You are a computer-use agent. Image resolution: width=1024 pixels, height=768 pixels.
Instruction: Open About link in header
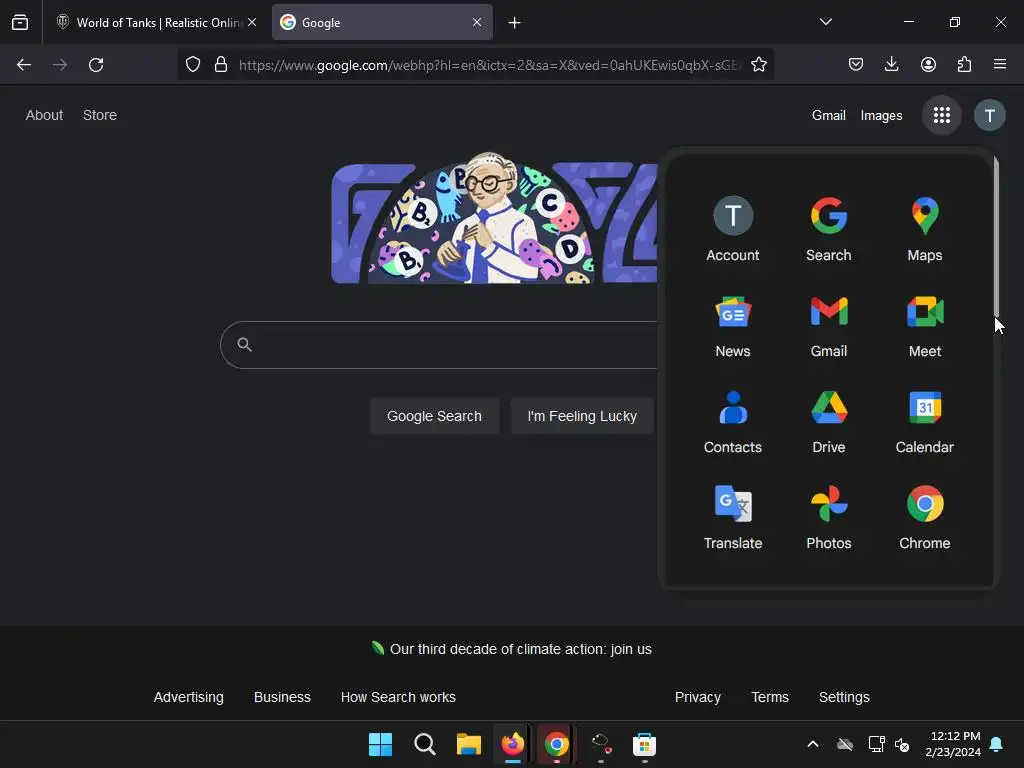pos(44,115)
